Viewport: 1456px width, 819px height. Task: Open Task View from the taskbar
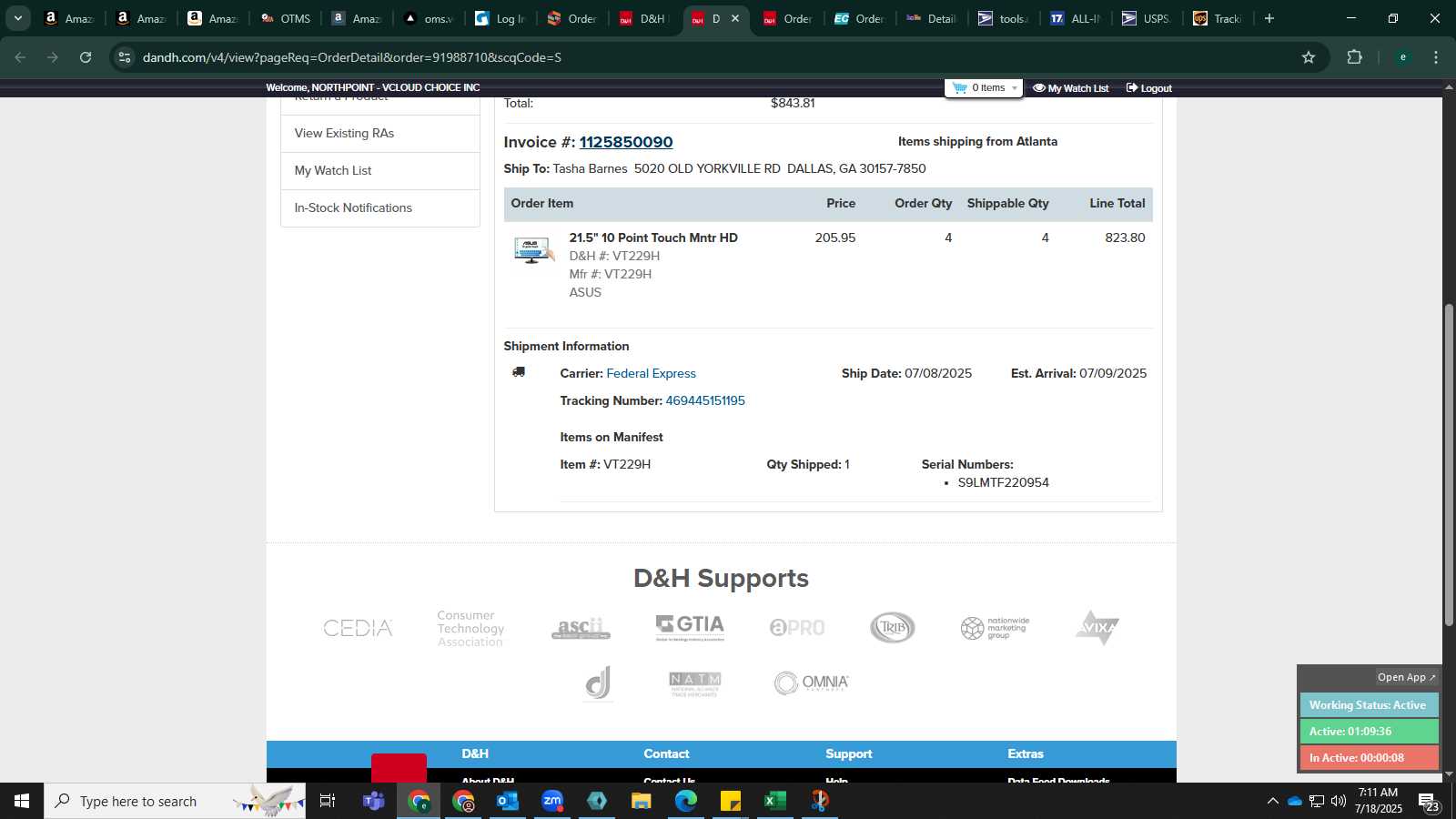[x=328, y=801]
